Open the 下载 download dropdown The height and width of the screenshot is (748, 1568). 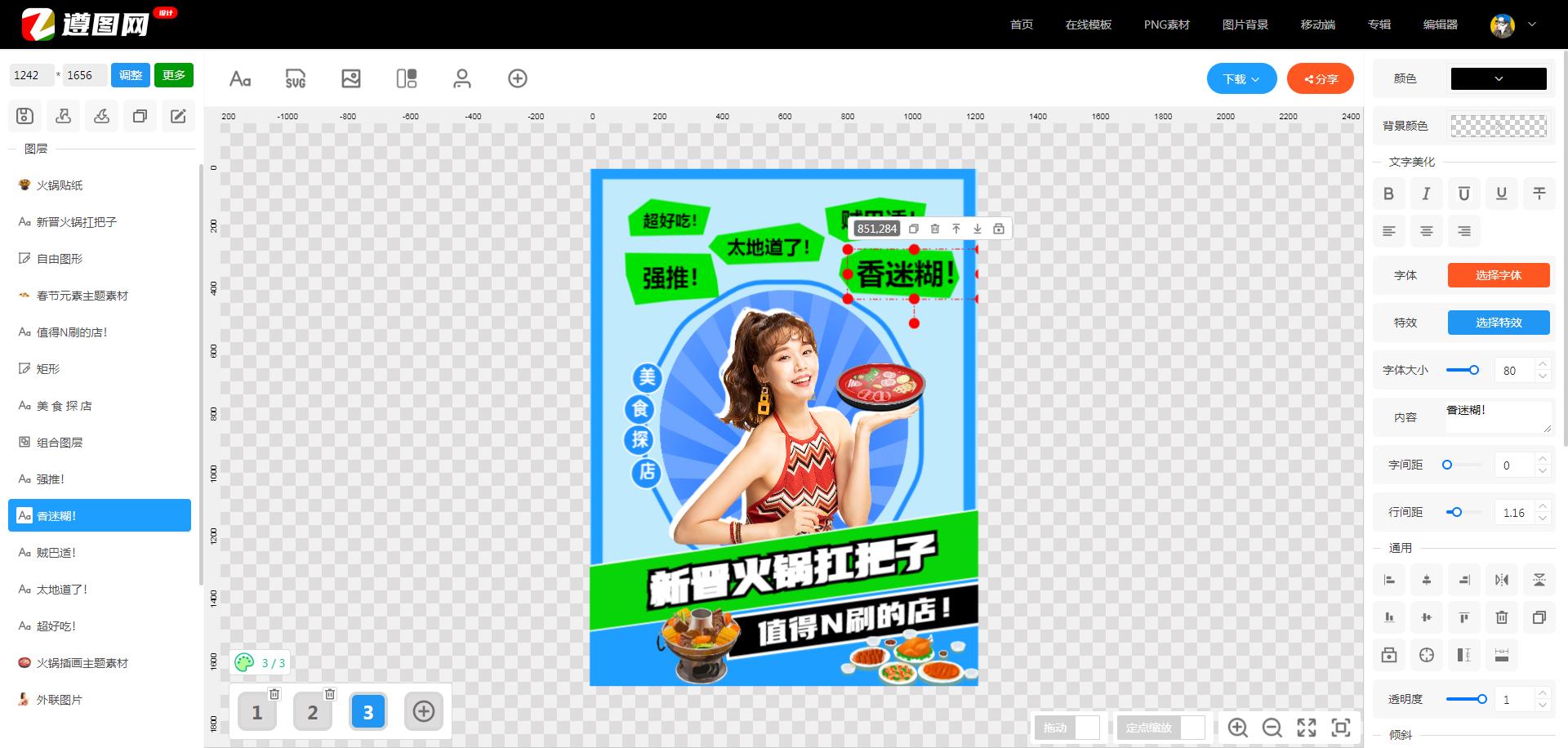1241,78
